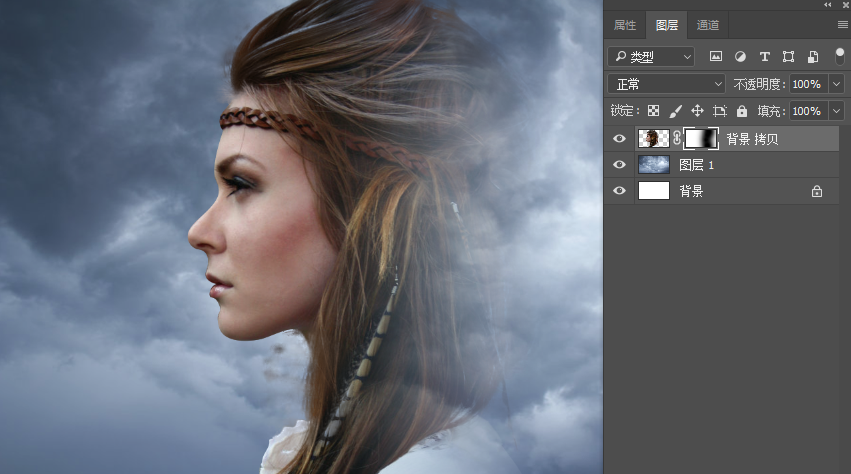The image size is (851, 474).
Task: Filter layers by shape layer icon
Action: click(x=789, y=57)
